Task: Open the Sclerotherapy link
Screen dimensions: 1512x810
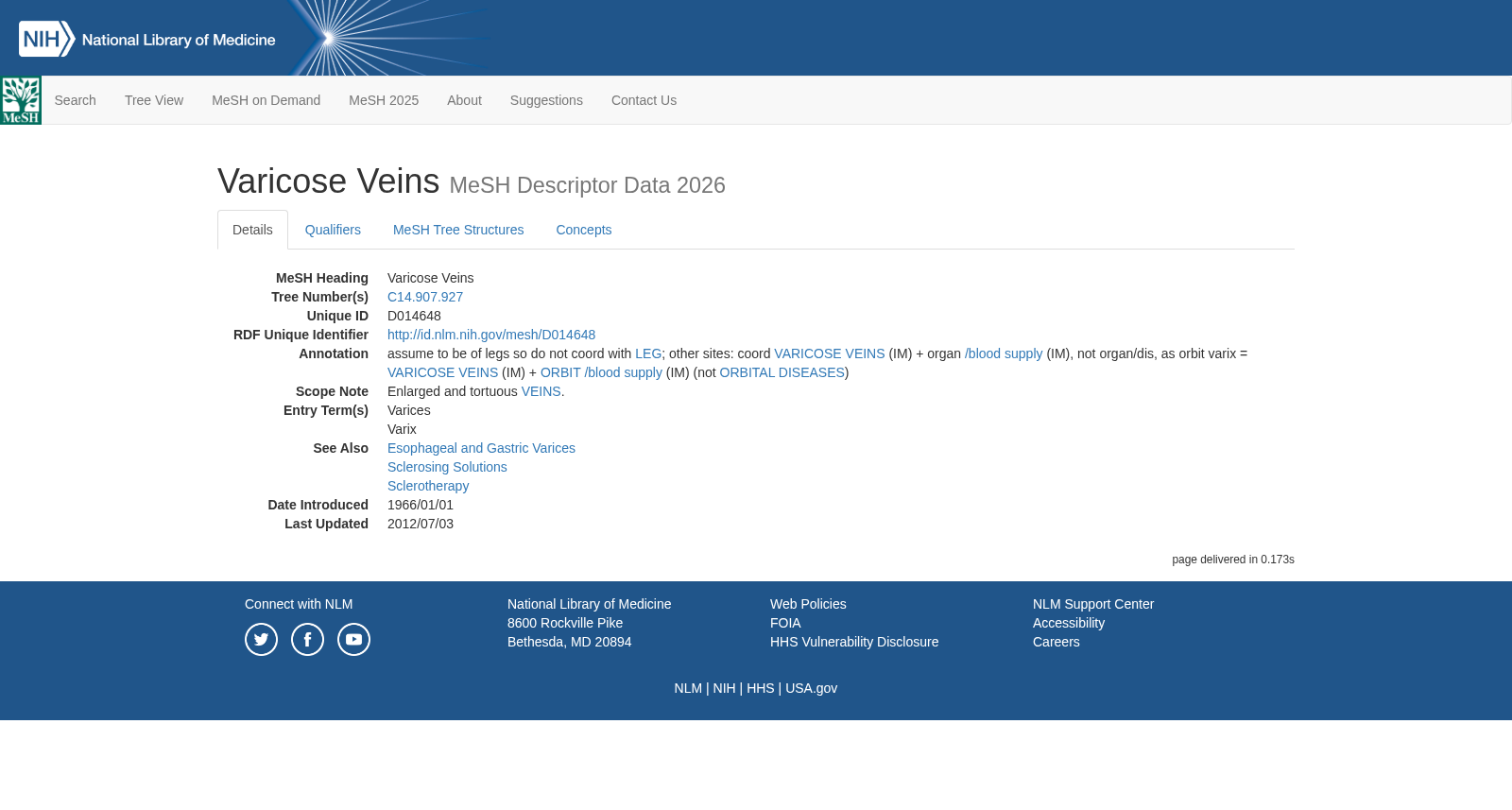Action: (428, 486)
